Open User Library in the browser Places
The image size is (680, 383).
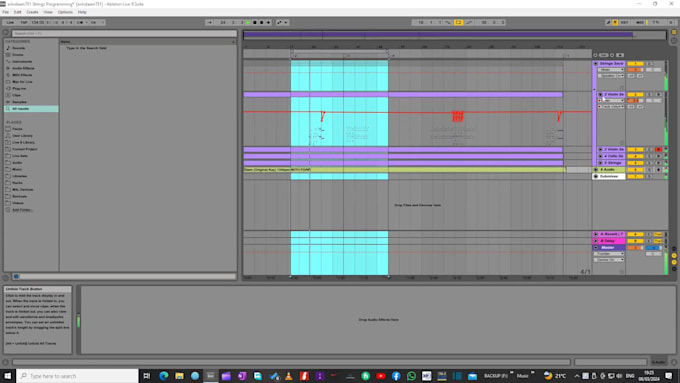pyautogui.click(x=22, y=136)
